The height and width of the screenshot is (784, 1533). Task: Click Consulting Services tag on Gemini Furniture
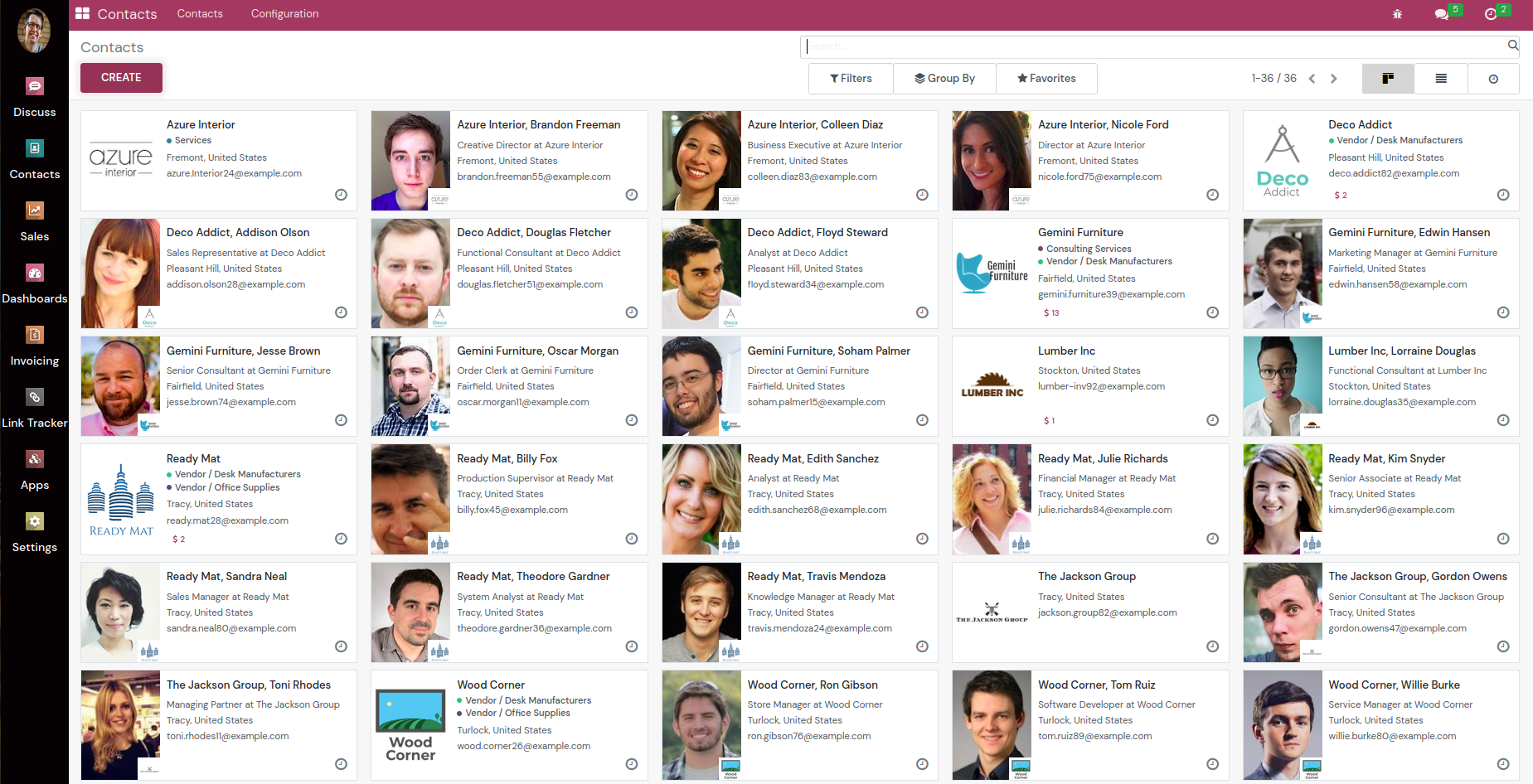[1089, 249]
